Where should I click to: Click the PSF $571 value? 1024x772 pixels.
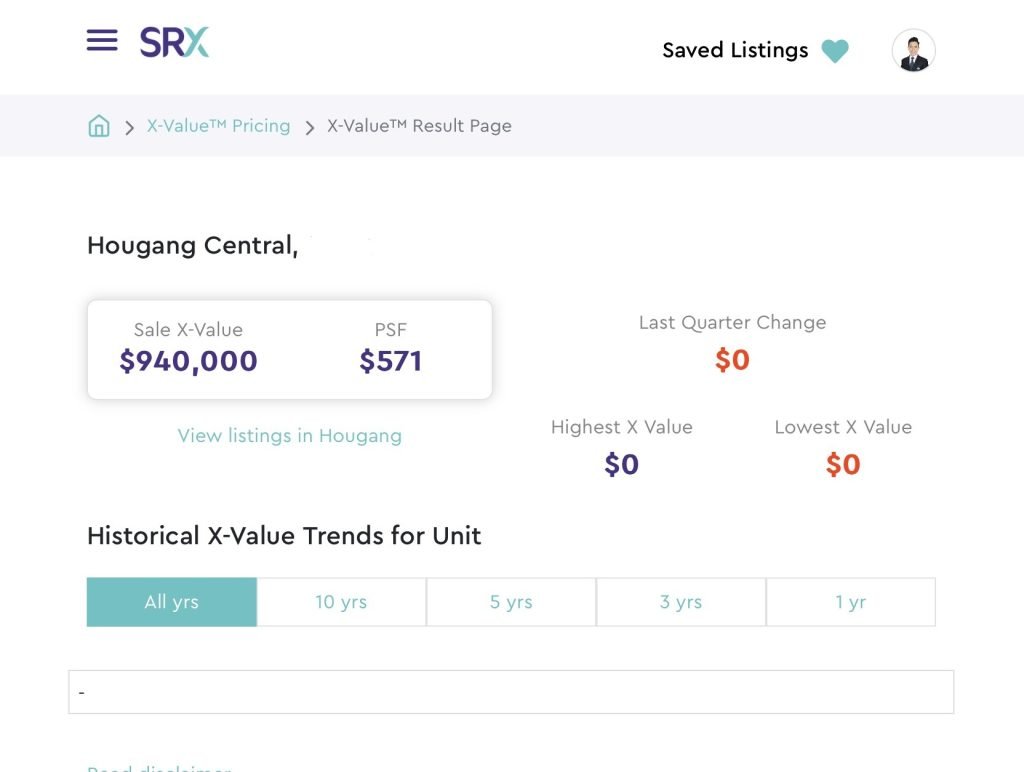390,361
